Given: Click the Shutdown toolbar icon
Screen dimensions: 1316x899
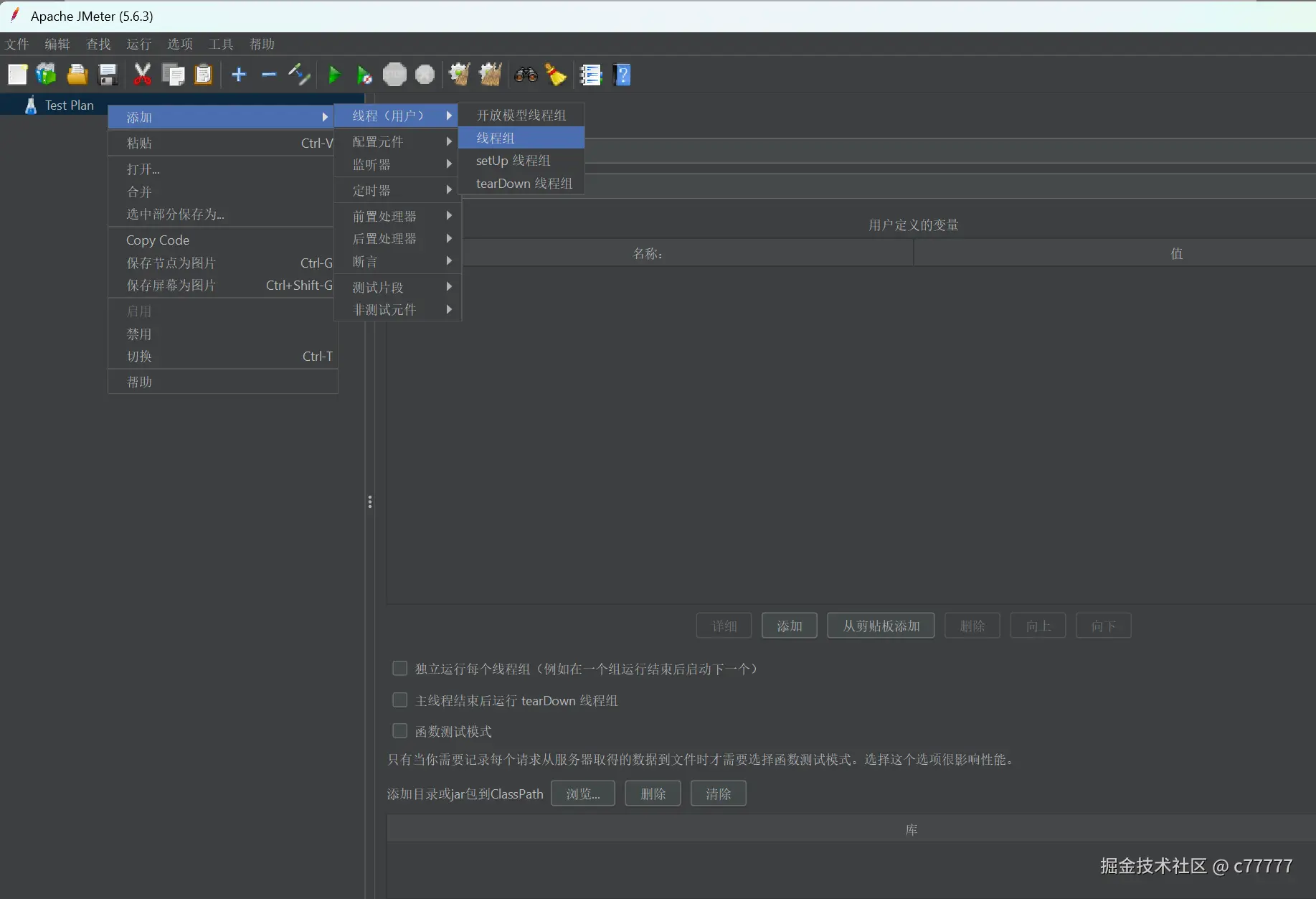Looking at the screenshot, I should pyautogui.click(x=425, y=75).
